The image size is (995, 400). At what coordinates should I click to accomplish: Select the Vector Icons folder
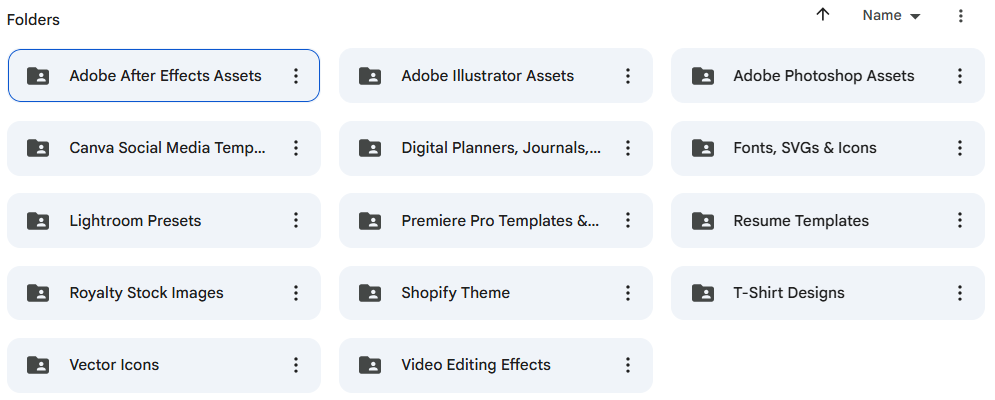(164, 365)
